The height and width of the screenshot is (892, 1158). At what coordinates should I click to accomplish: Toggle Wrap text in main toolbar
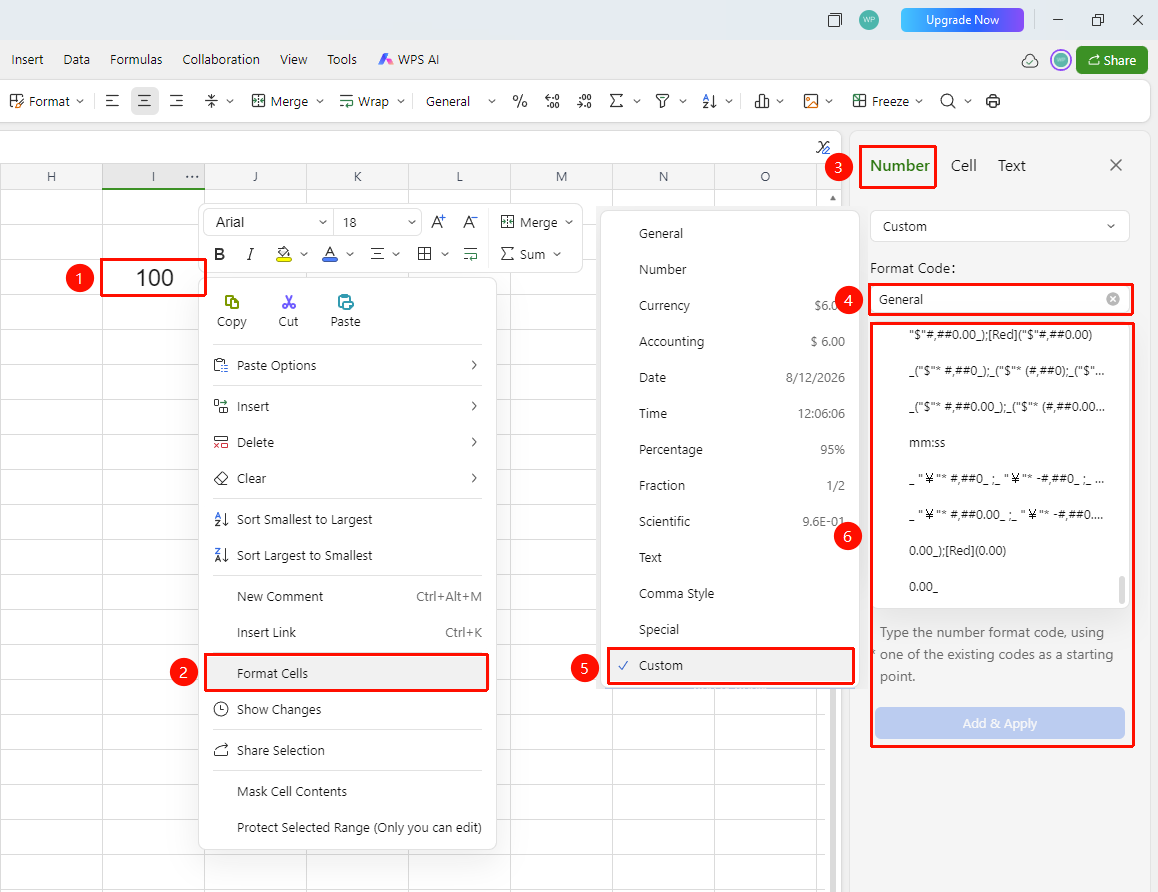click(364, 101)
